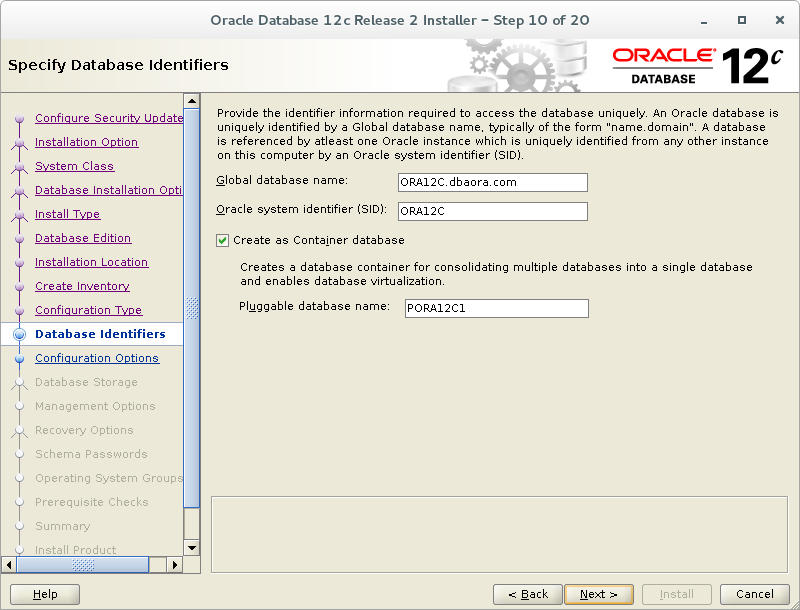Click the 'Prerequisite Checks' step text
Image resolution: width=800 pixels, height=610 pixels.
point(91,502)
